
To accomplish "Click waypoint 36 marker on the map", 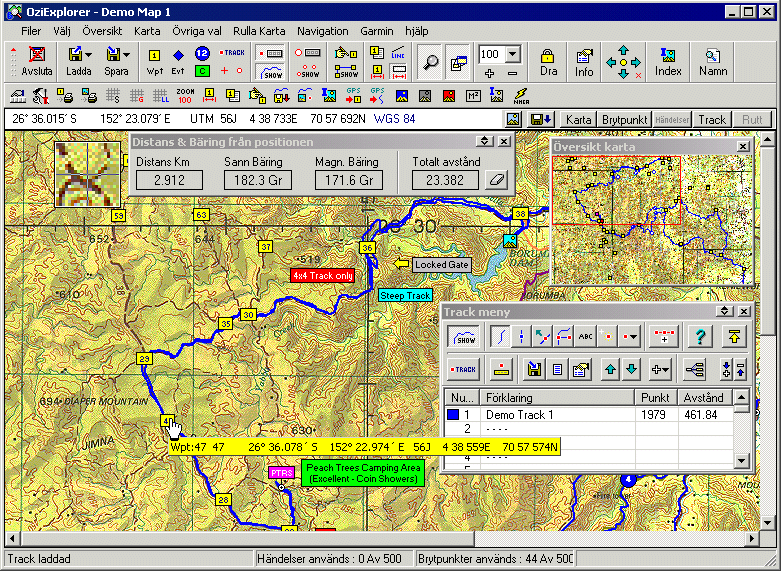I will pyautogui.click(x=367, y=248).
